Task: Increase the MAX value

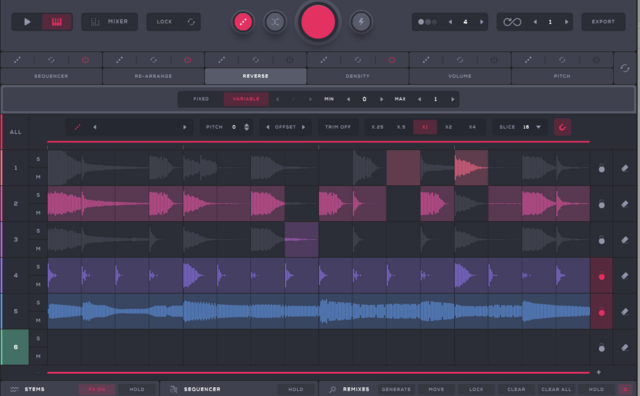Action: (452, 99)
